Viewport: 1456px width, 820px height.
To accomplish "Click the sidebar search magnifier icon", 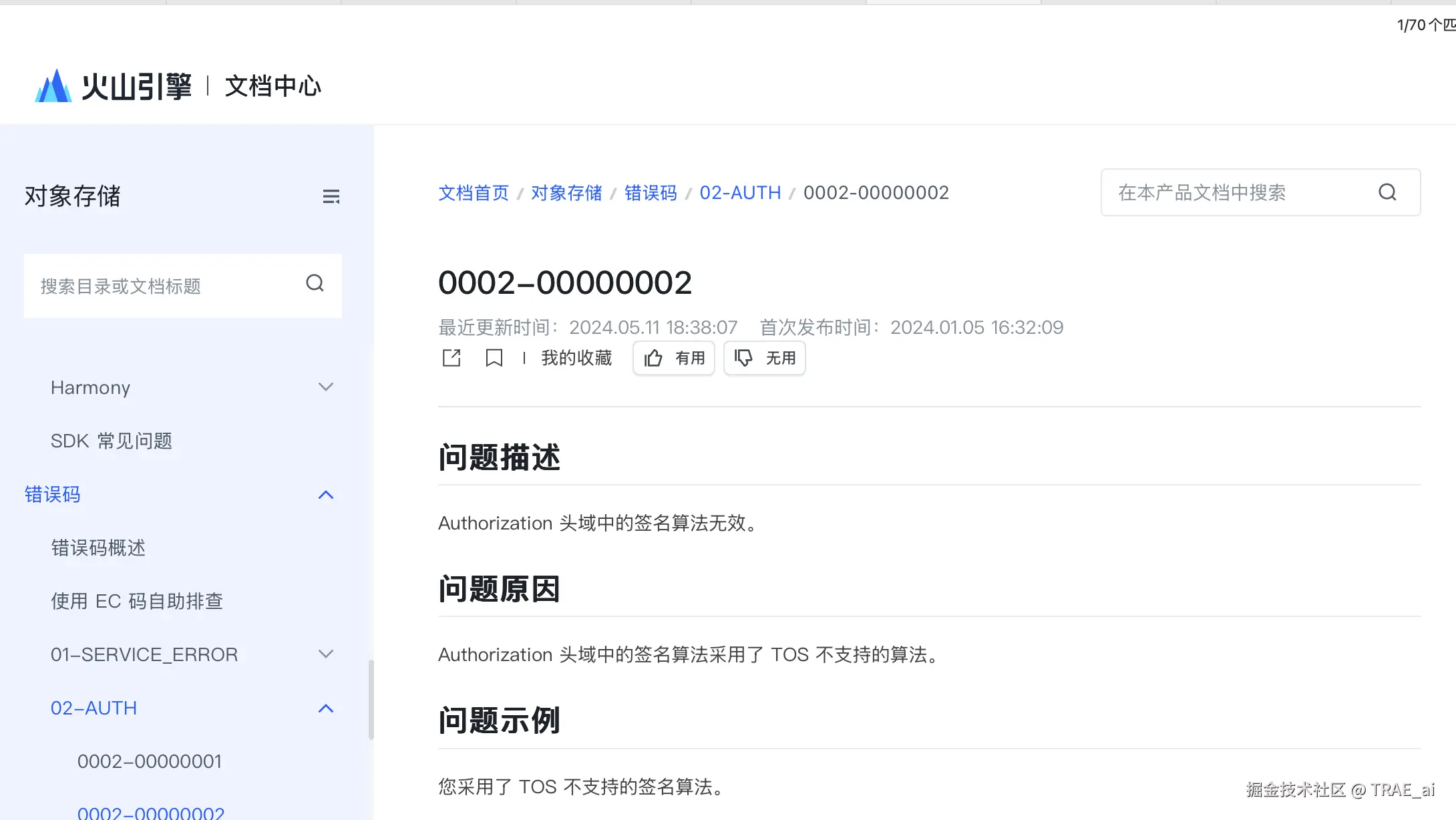I will [315, 284].
